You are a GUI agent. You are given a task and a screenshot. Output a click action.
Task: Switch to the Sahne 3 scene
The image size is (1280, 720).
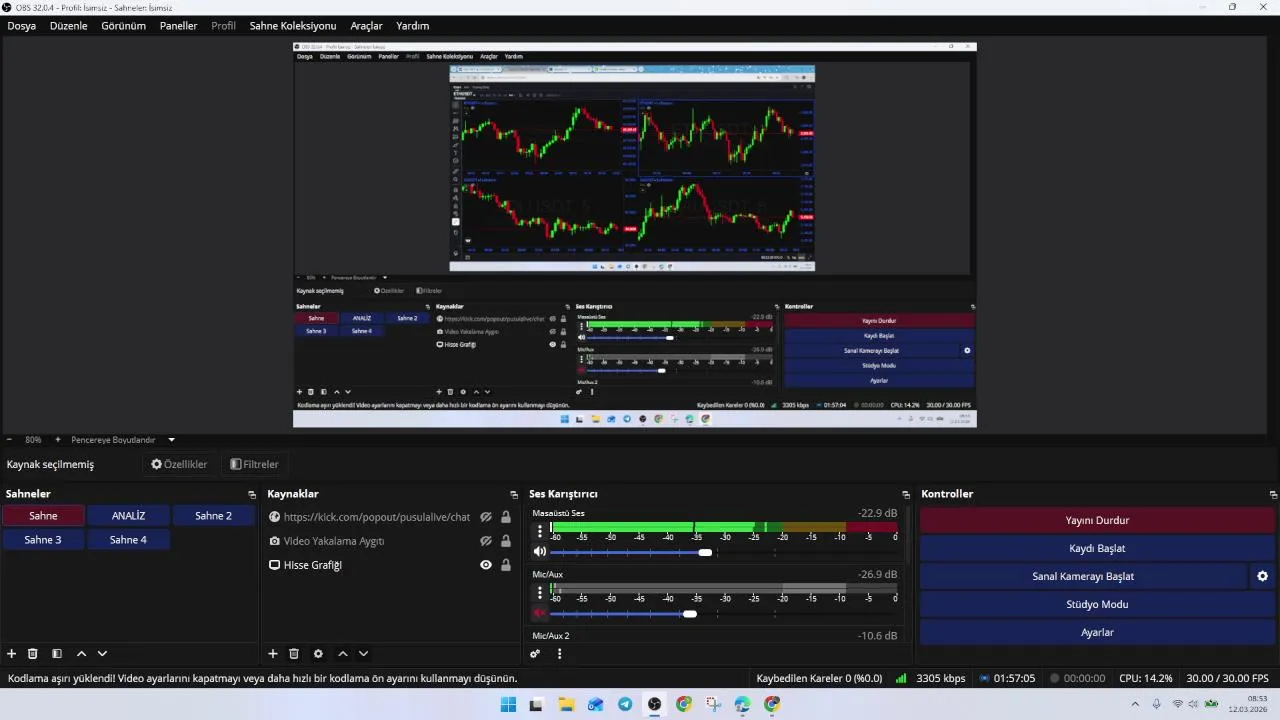tap(43, 540)
